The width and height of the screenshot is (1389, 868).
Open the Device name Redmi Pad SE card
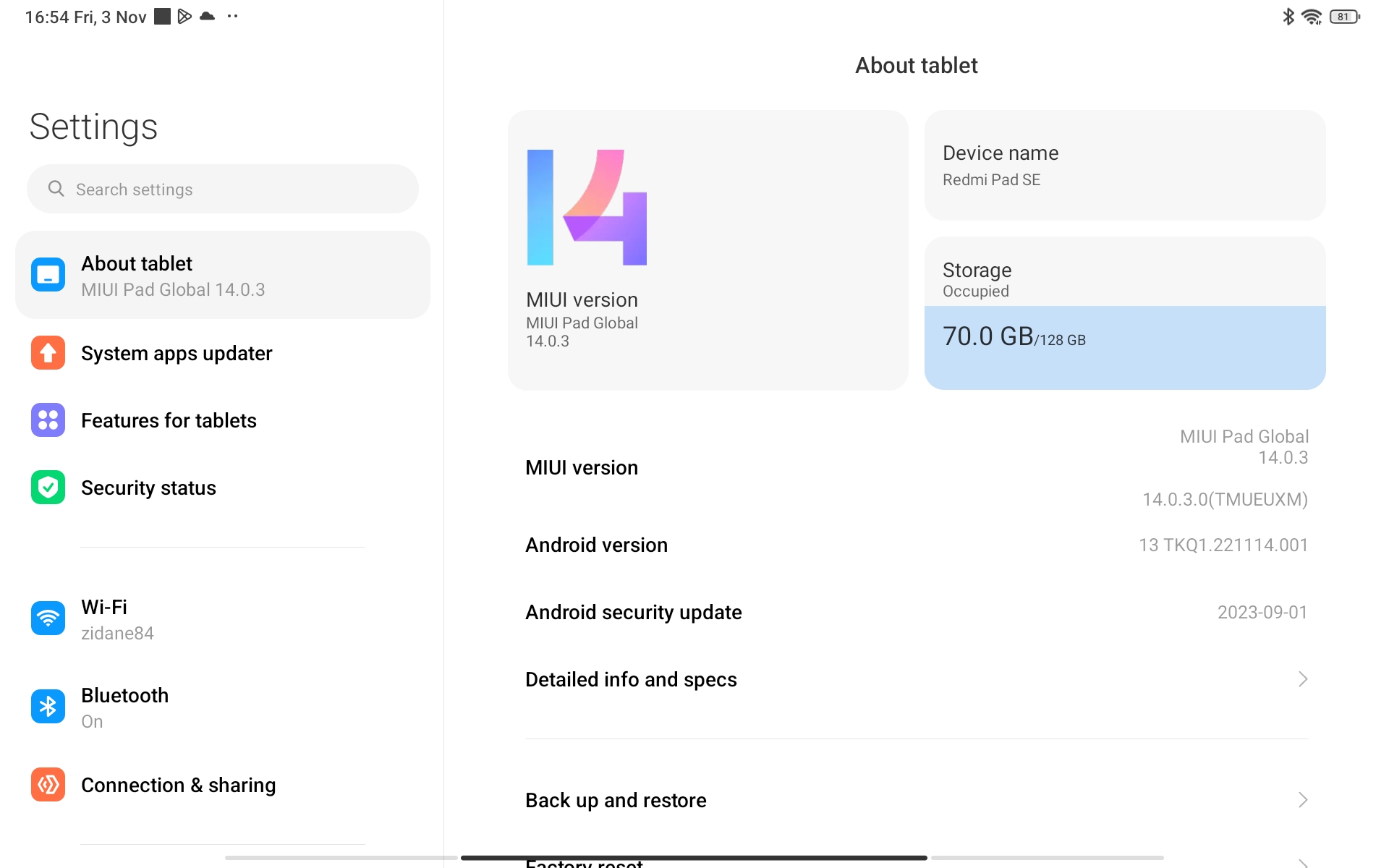(x=1124, y=166)
